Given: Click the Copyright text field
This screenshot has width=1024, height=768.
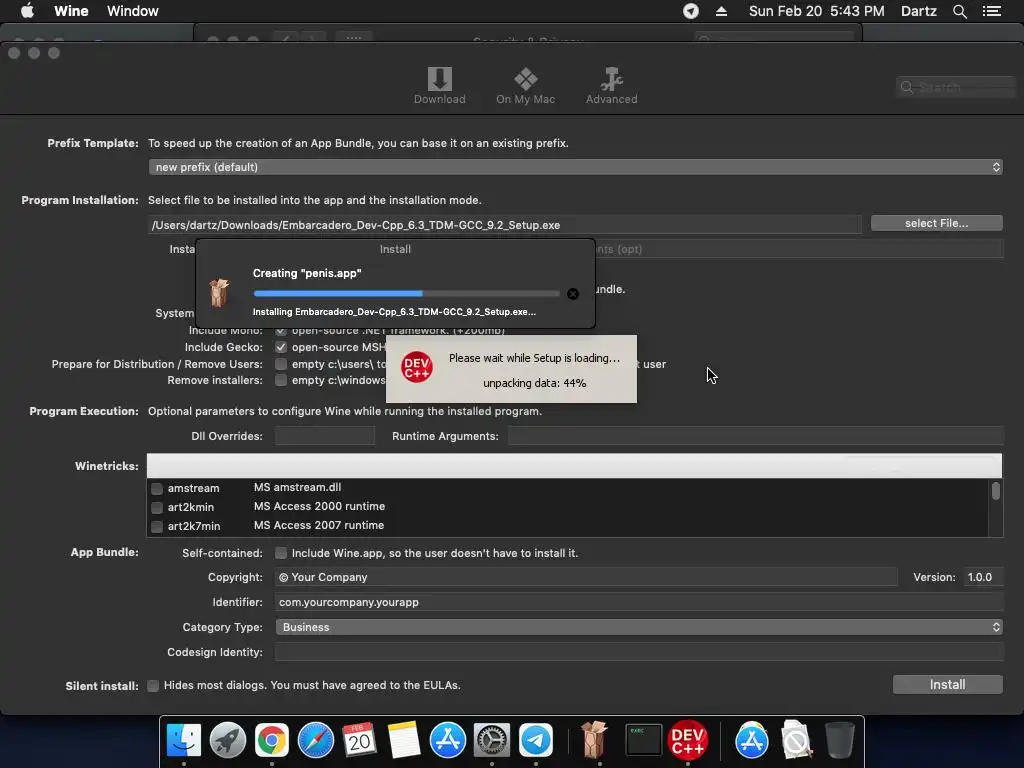Looking at the screenshot, I should [x=586, y=577].
